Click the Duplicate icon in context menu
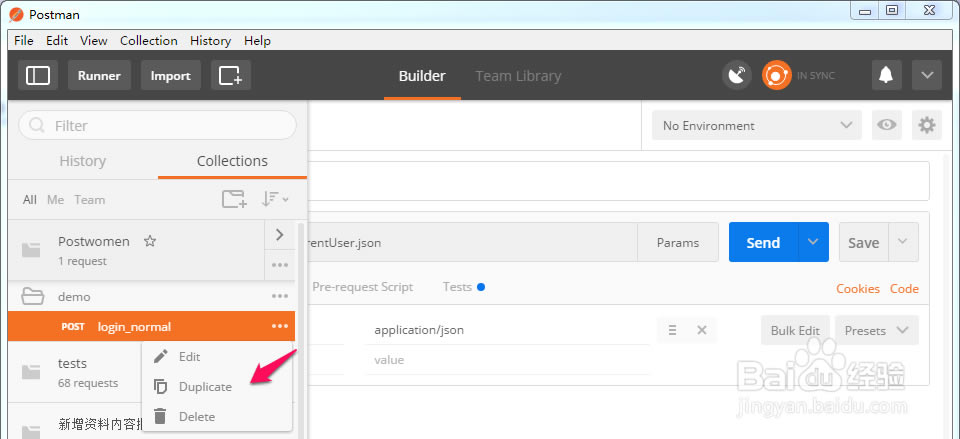Image resolution: width=960 pixels, height=439 pixels. [160, 386]
